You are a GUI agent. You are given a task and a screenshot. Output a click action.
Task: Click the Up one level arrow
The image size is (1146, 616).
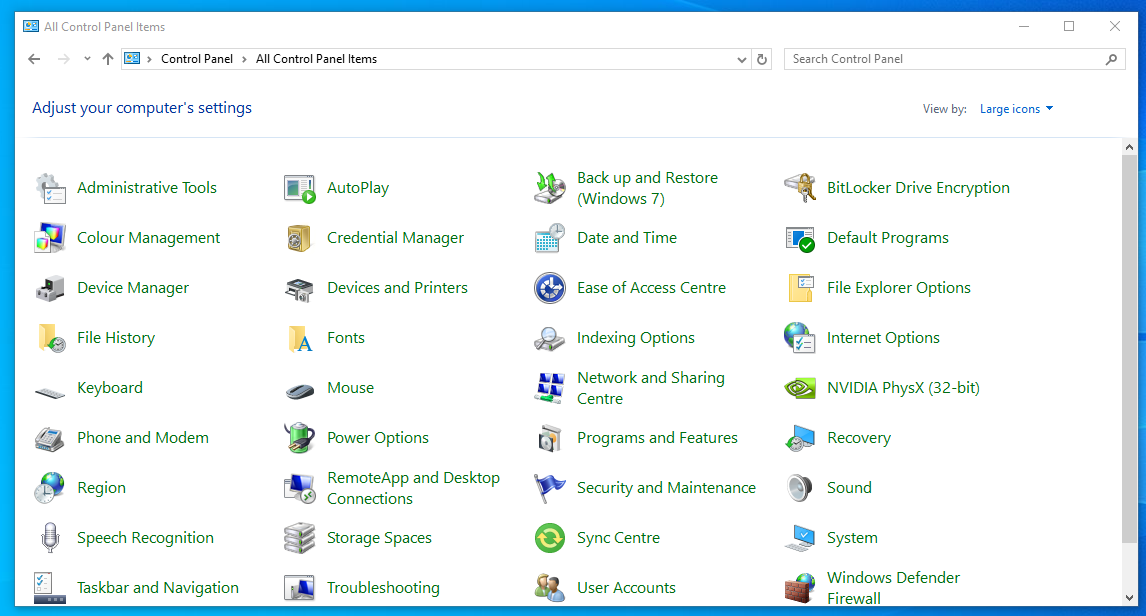(108, 59)
